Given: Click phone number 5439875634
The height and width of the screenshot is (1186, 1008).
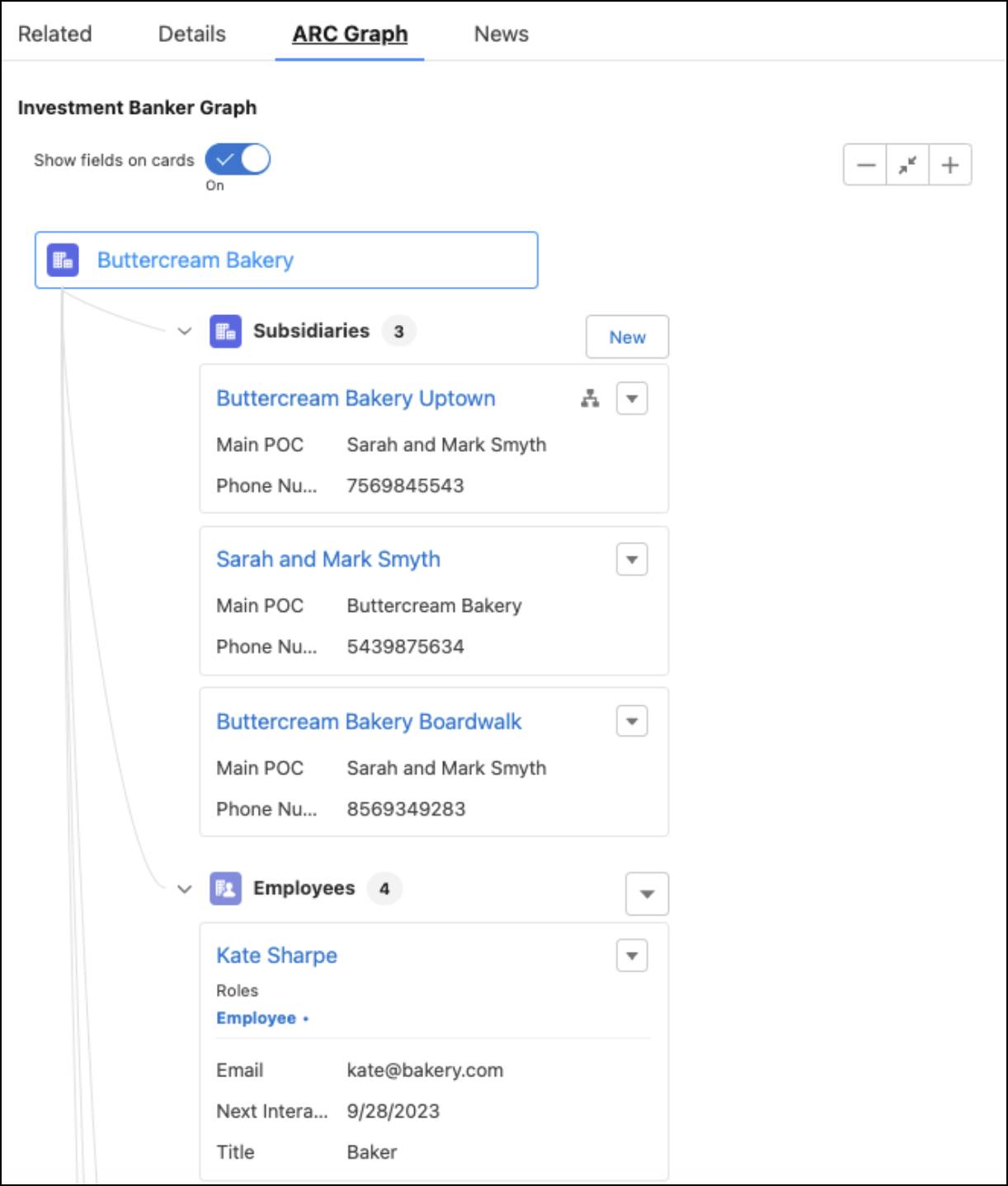Looking at the screenshot, I should tap(405, 647).
